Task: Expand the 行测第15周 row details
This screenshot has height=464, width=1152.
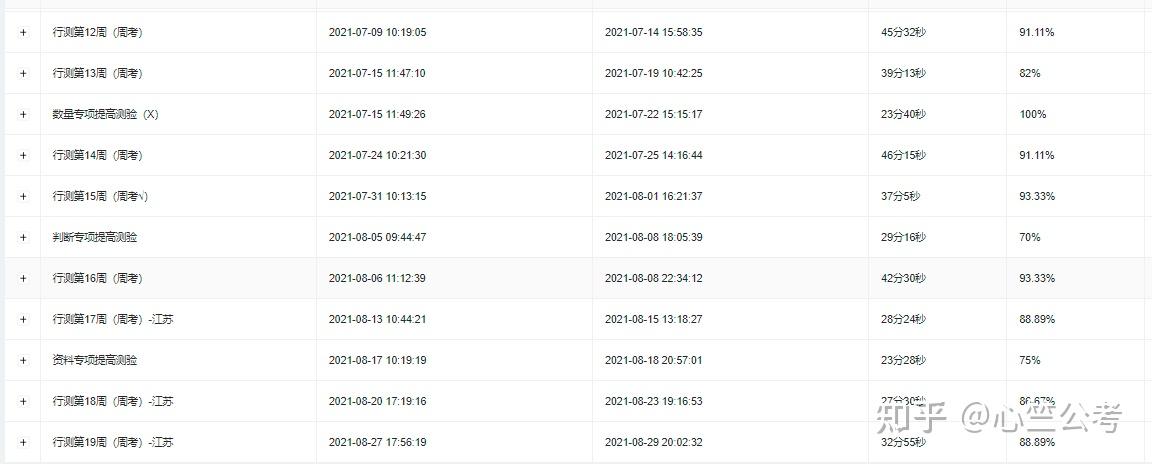Action: tap(23, 197)
